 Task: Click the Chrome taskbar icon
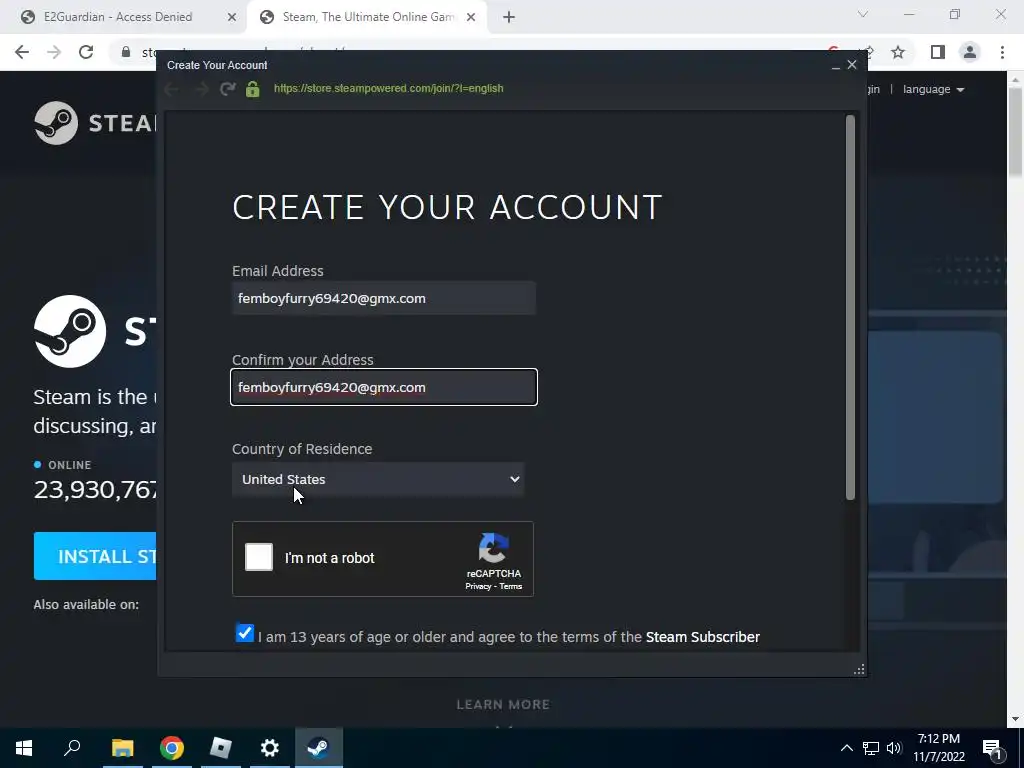click(x=172, y=748)
